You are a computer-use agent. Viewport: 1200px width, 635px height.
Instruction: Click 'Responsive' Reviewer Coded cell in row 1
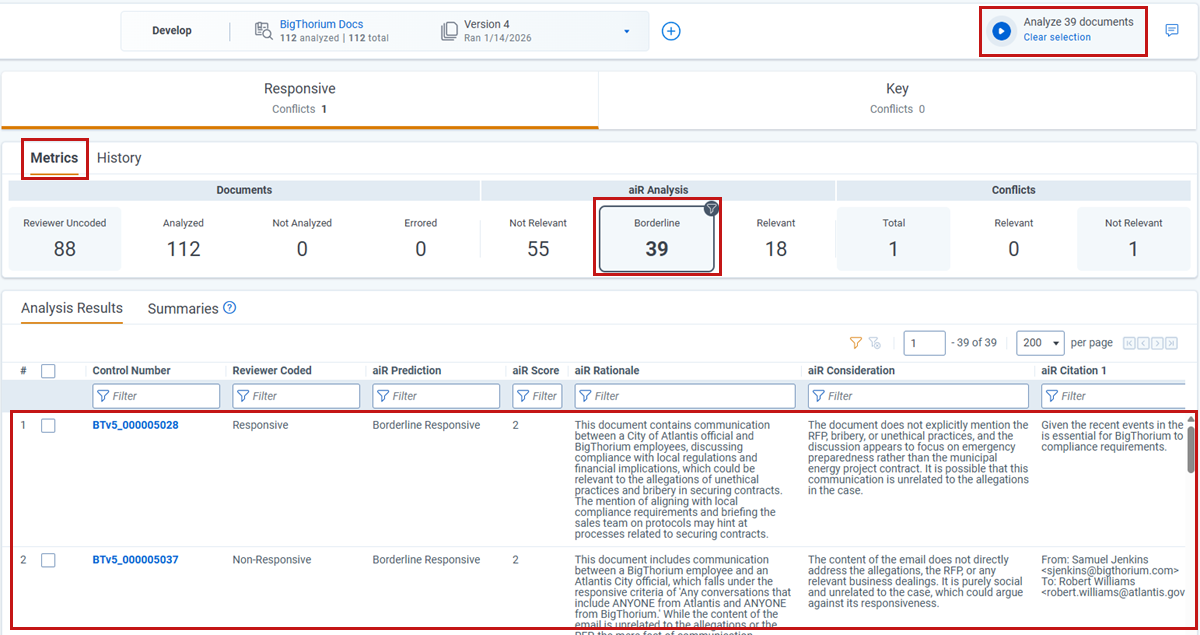(x=260, y=425)
